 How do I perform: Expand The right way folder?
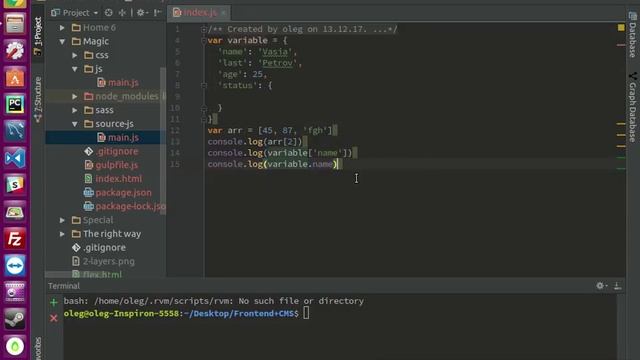point(62,234)
